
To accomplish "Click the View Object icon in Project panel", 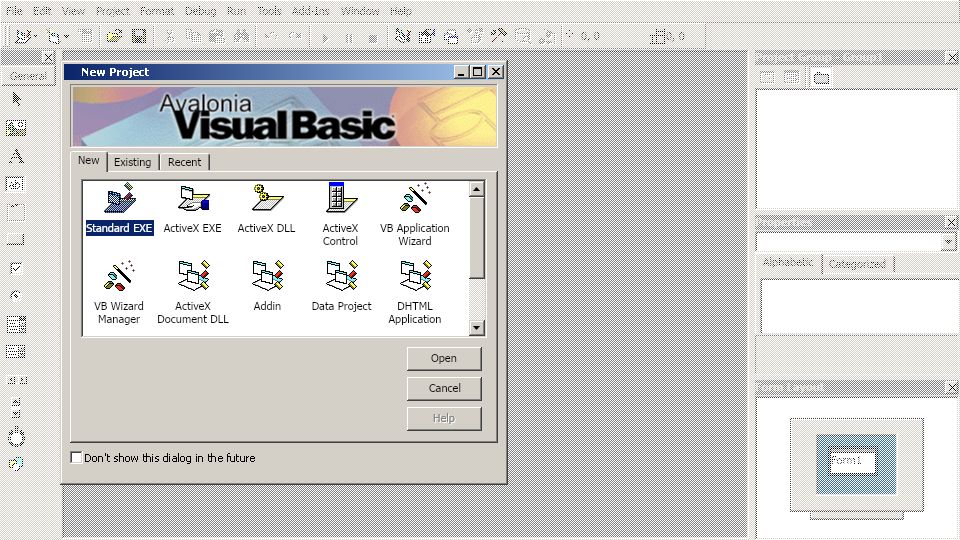I will [792, 78].
